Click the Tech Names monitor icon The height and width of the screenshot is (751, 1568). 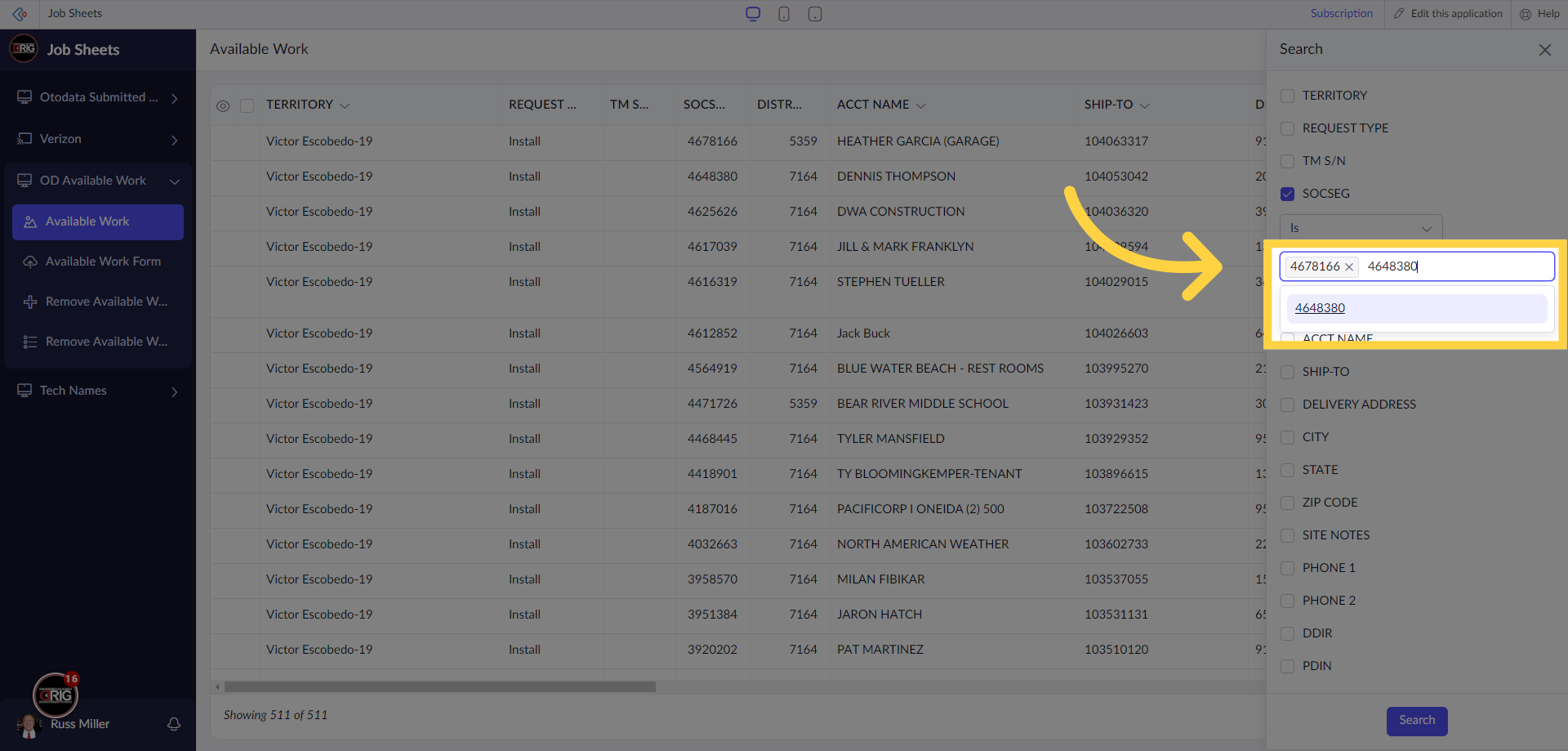point(24,391)
